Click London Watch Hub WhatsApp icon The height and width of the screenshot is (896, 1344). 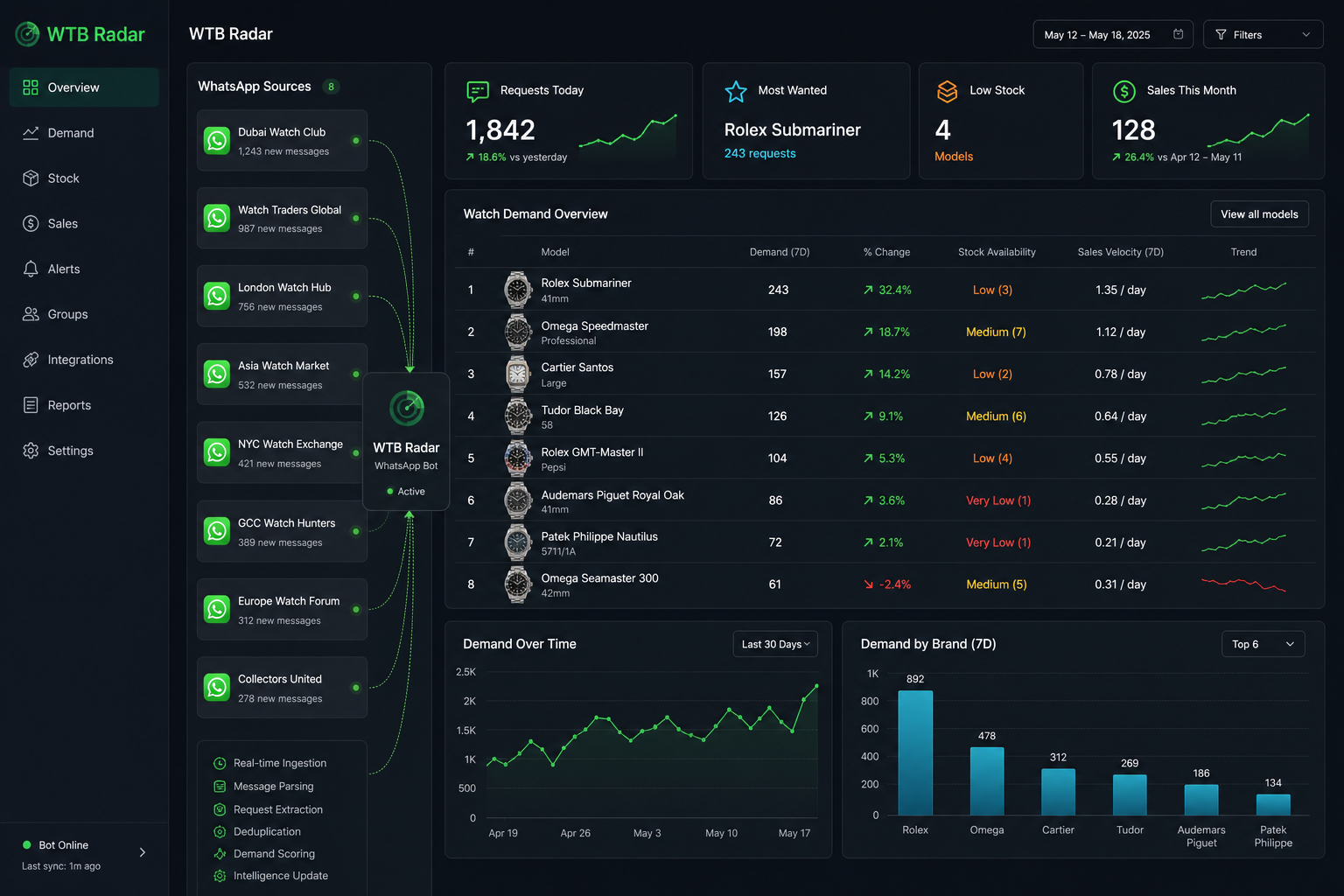coord(217,296)
